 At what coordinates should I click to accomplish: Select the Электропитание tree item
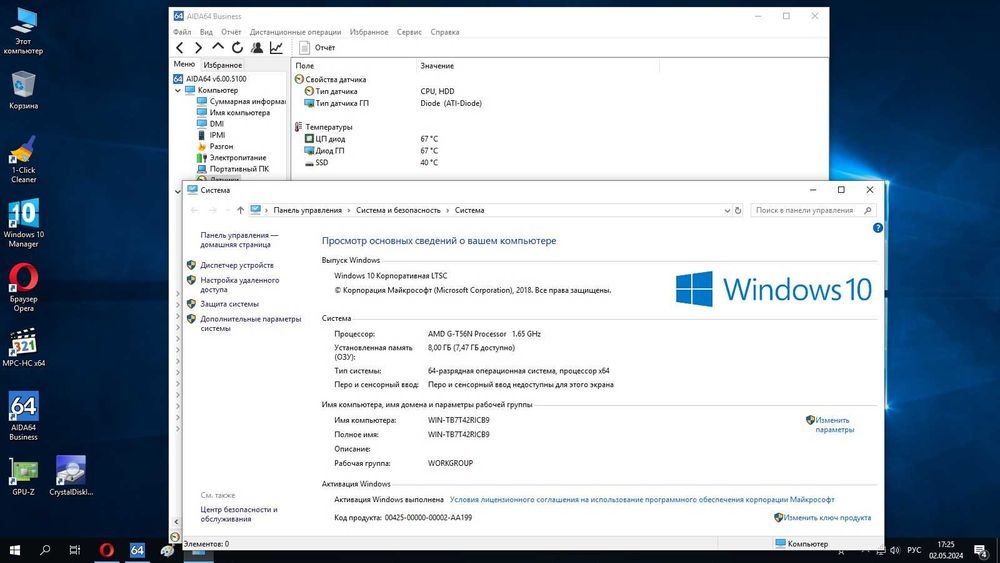(232, 157)
